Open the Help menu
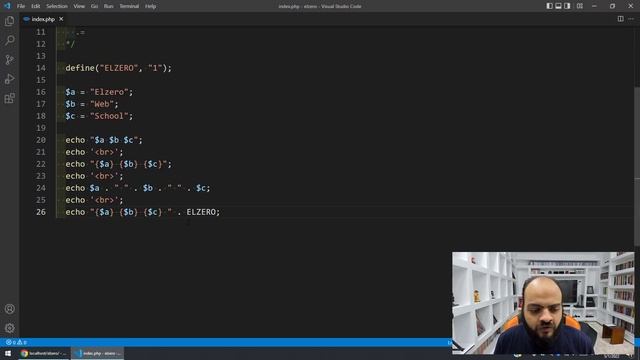This screenshot has width=640, height=360. [151, 6]
